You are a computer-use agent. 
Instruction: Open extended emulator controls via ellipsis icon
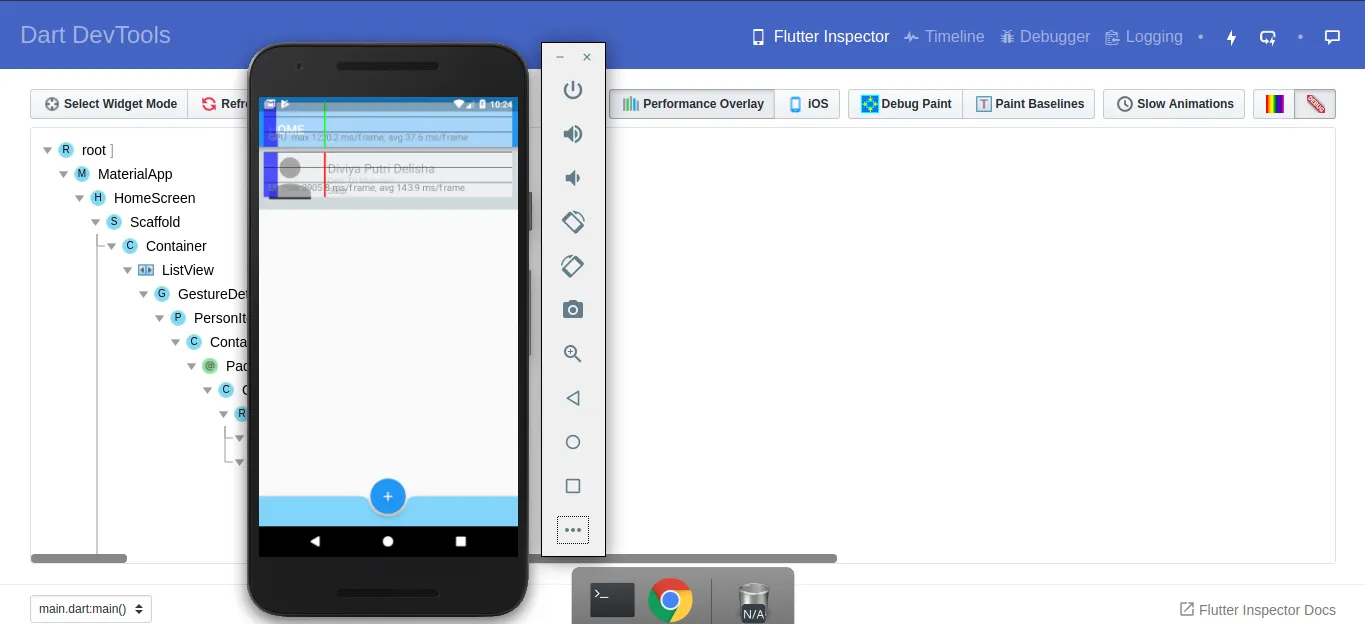click(573, 530)
